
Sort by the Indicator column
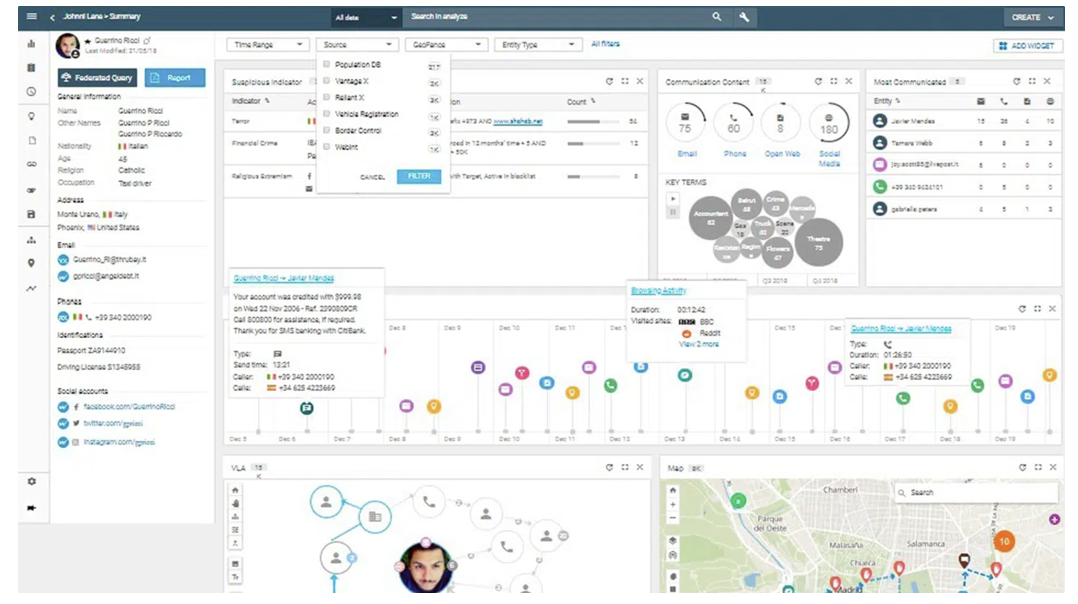[250, 101]
